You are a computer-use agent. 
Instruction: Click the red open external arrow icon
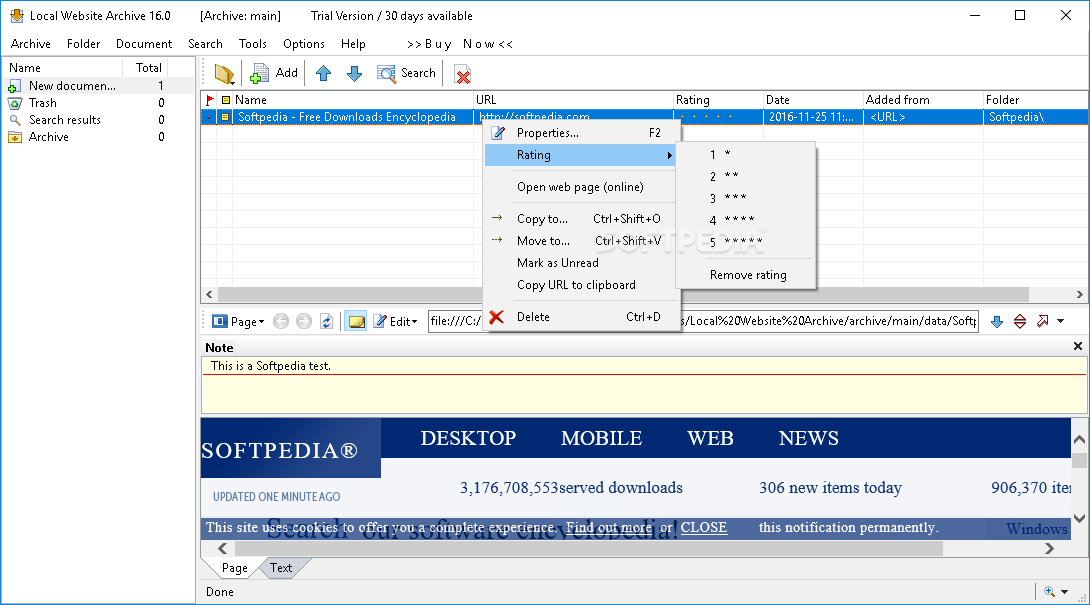[x=1042, y=321]
